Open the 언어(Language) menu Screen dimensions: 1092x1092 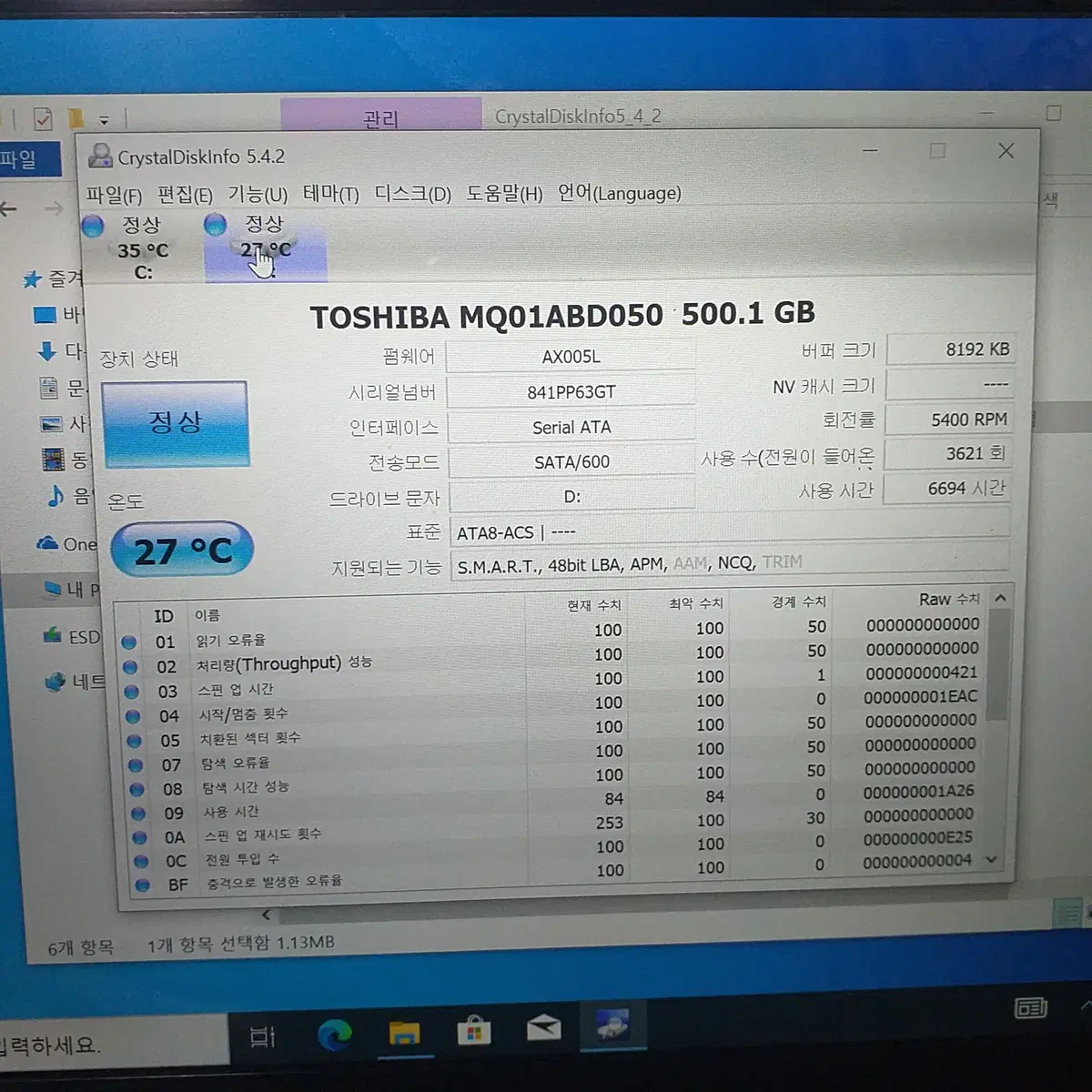(620, 193)
